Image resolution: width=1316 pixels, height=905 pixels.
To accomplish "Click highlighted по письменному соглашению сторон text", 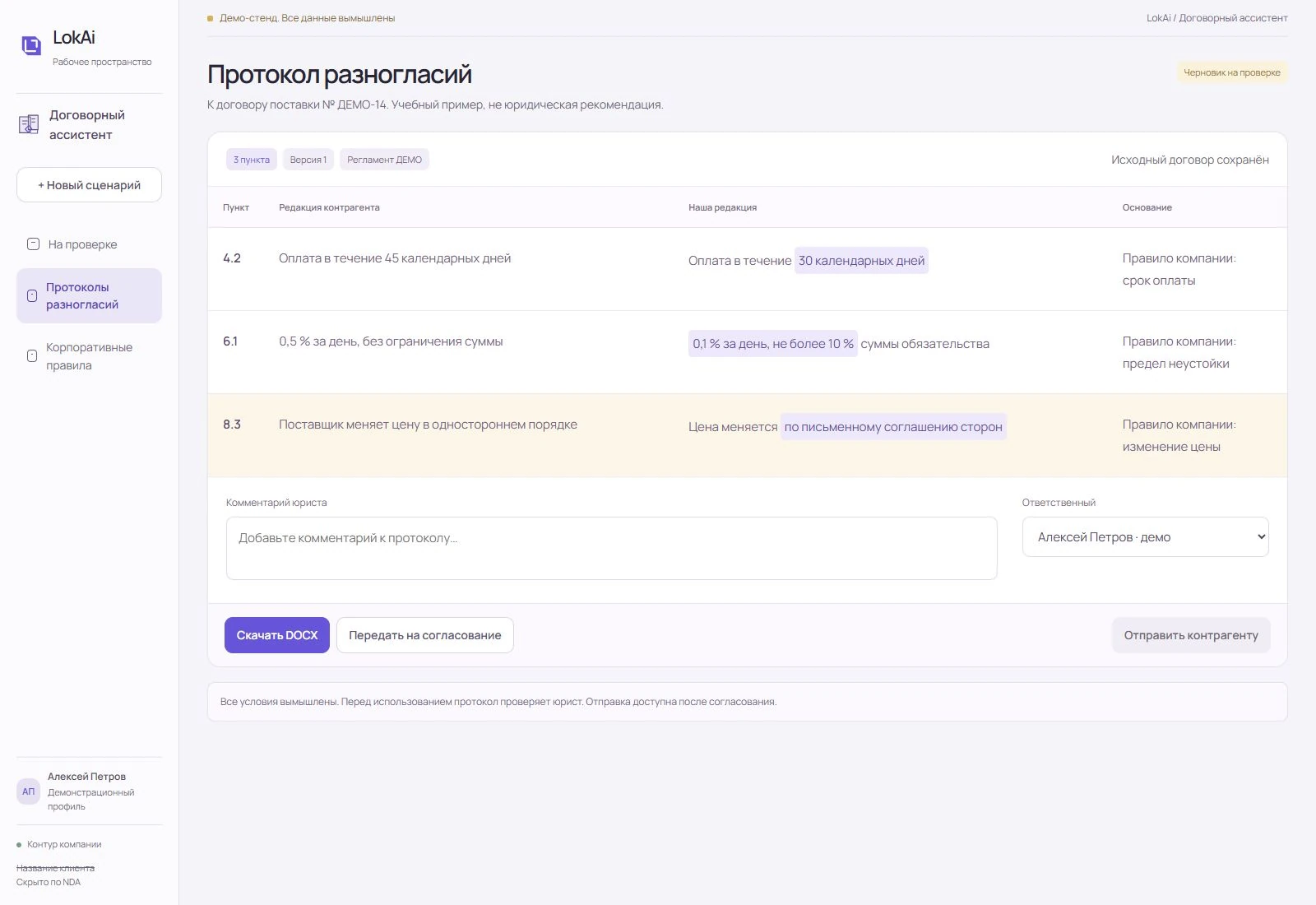I will tap(893, 427).
